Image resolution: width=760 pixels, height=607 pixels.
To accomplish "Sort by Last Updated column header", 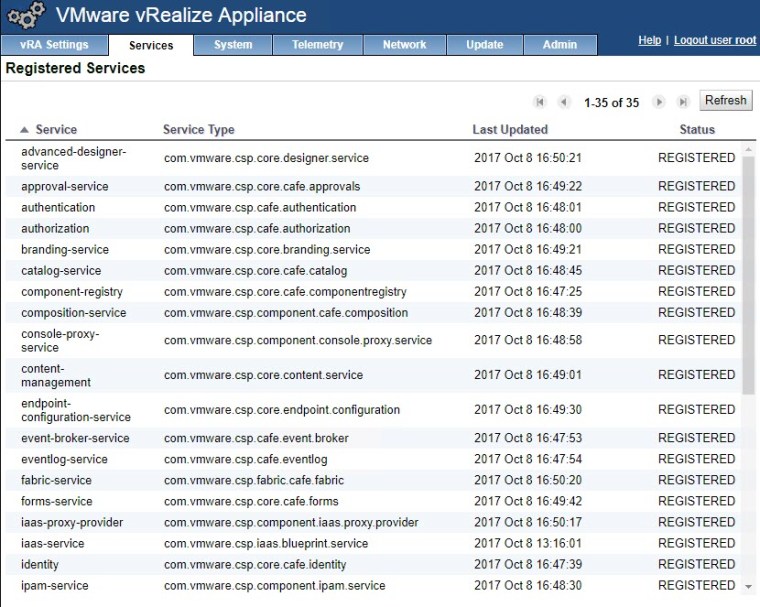I will coord(510,130).
